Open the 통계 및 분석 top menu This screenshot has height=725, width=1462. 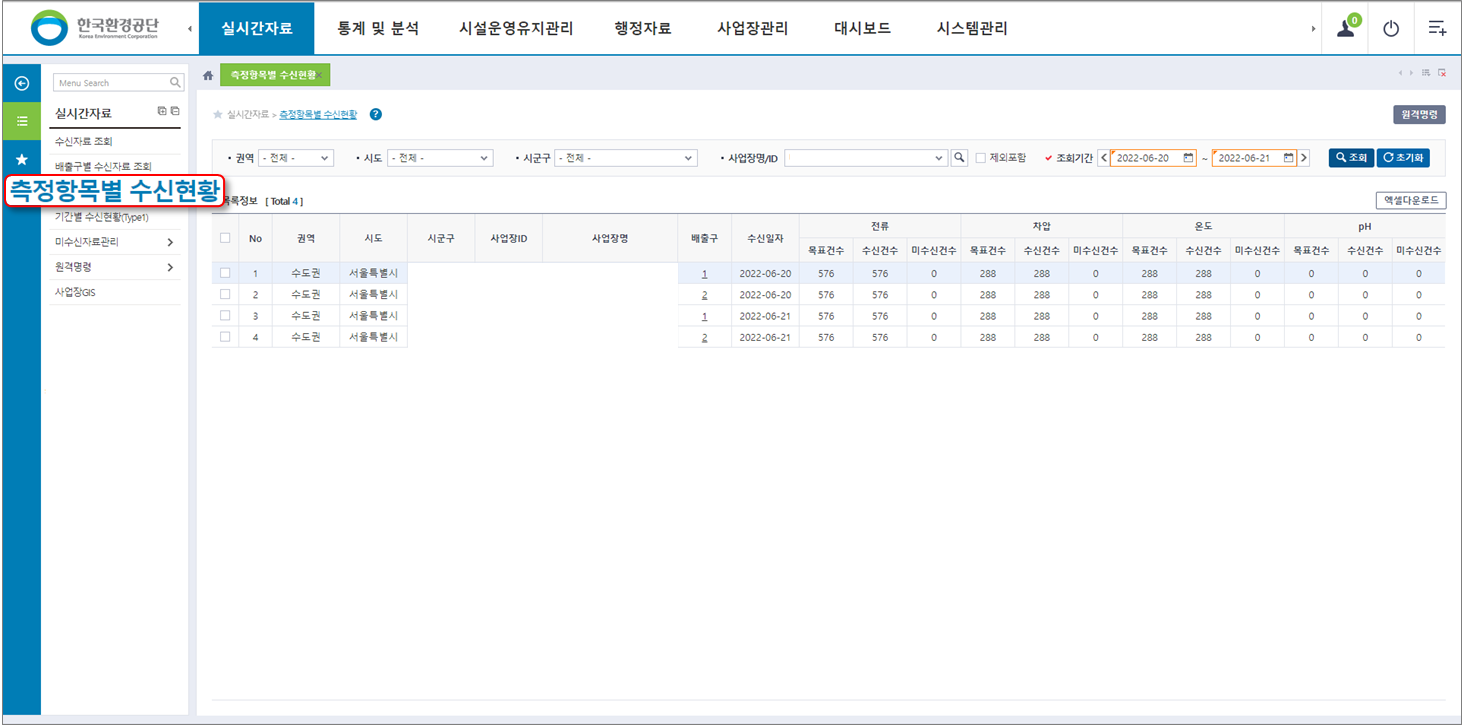pos(379,29)
